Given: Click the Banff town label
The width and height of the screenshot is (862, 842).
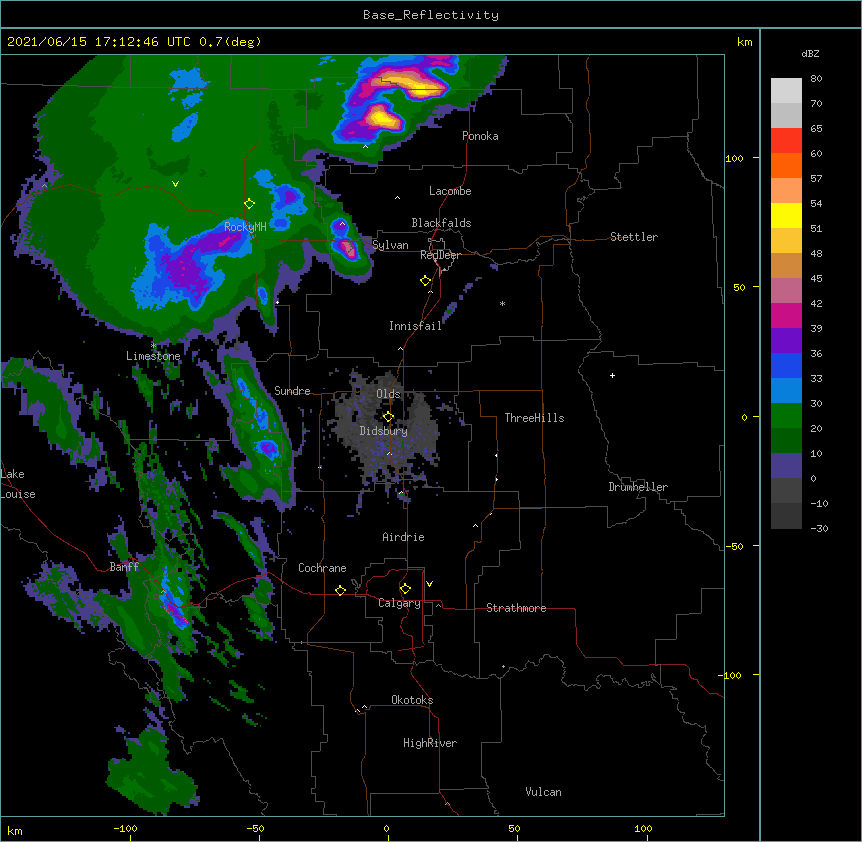Looking at the screenshot, I should click(124, 567).
